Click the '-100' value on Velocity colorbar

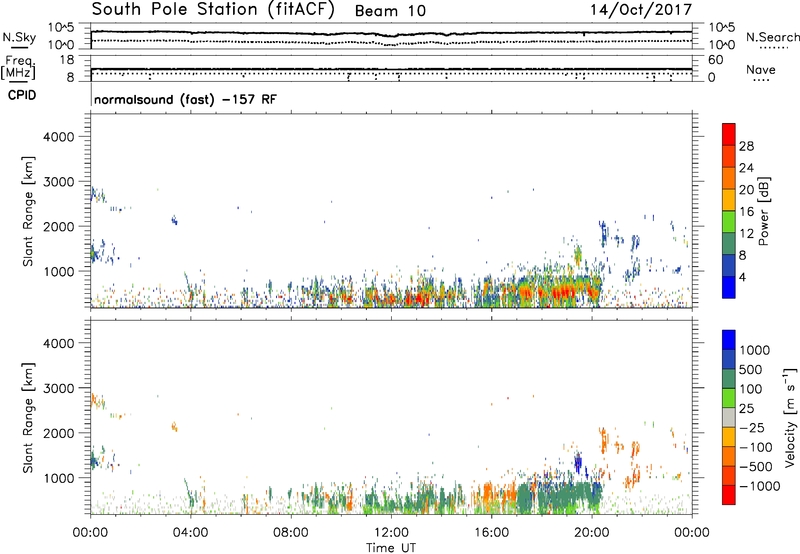755,447
